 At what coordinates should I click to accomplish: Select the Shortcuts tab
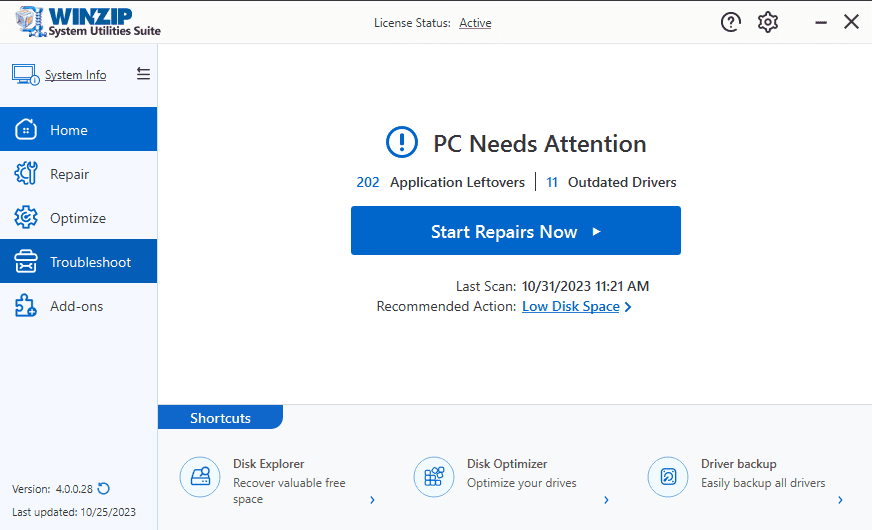(x=220, y=418)
